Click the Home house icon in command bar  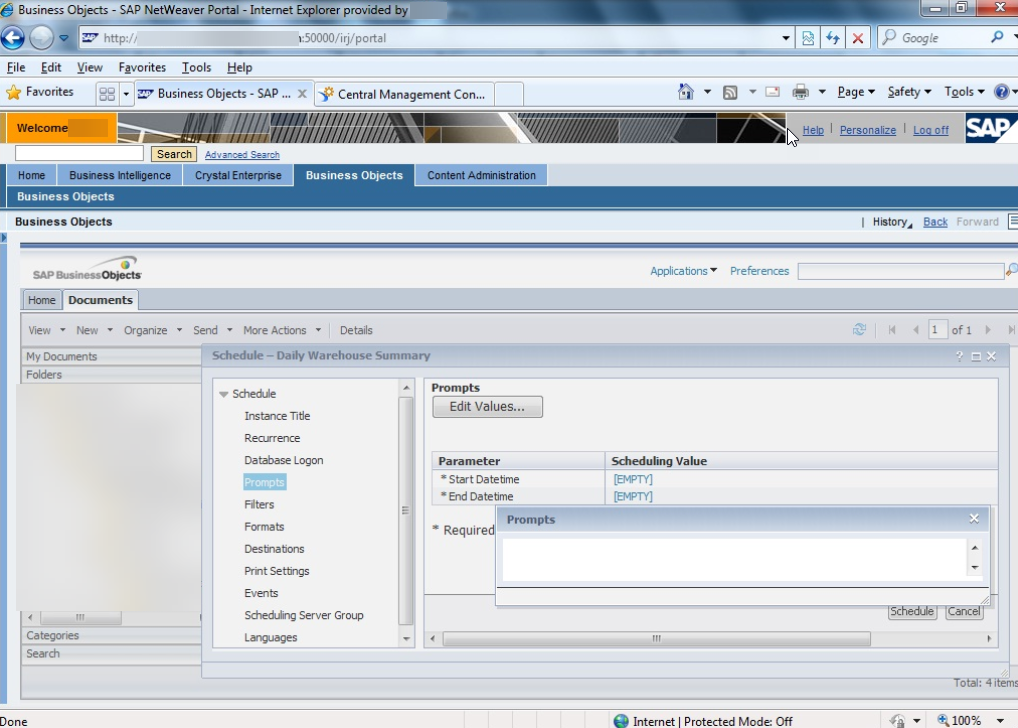[686, 92]
